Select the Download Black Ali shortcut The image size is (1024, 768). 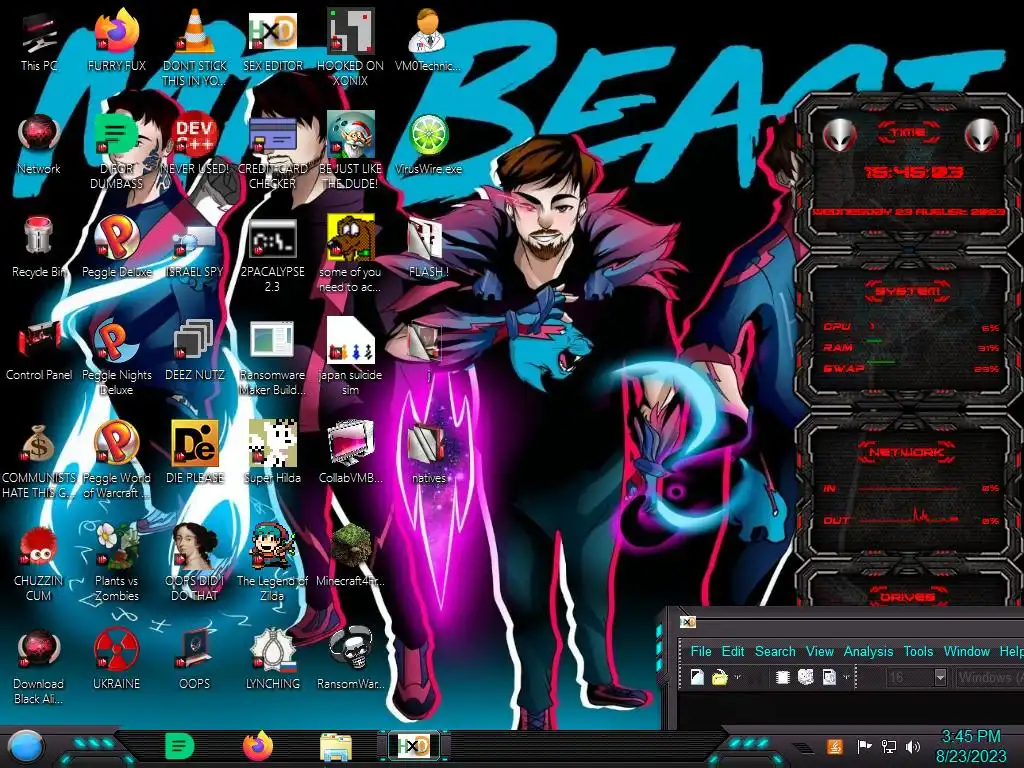39,666
